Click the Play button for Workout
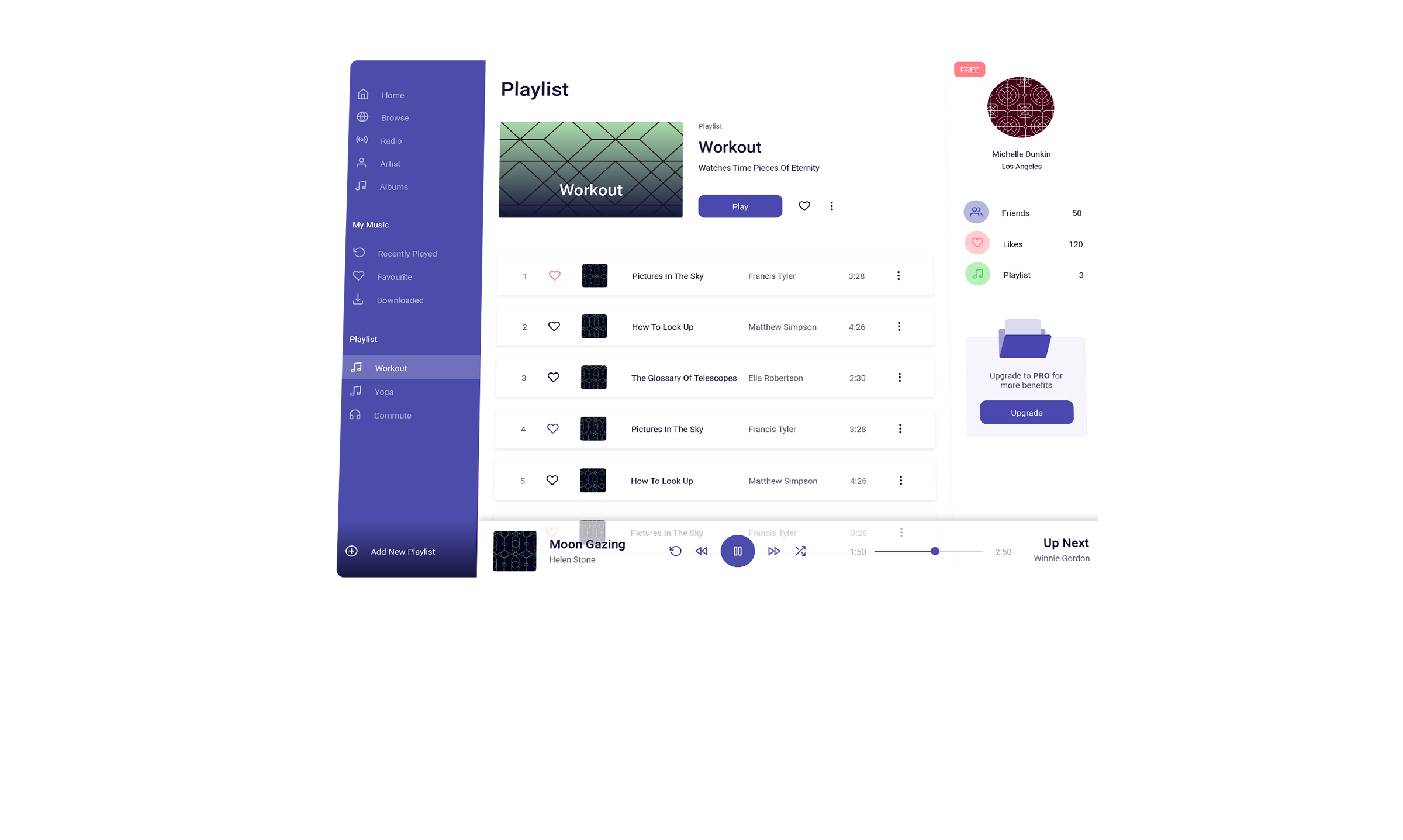 coord(740,205)
